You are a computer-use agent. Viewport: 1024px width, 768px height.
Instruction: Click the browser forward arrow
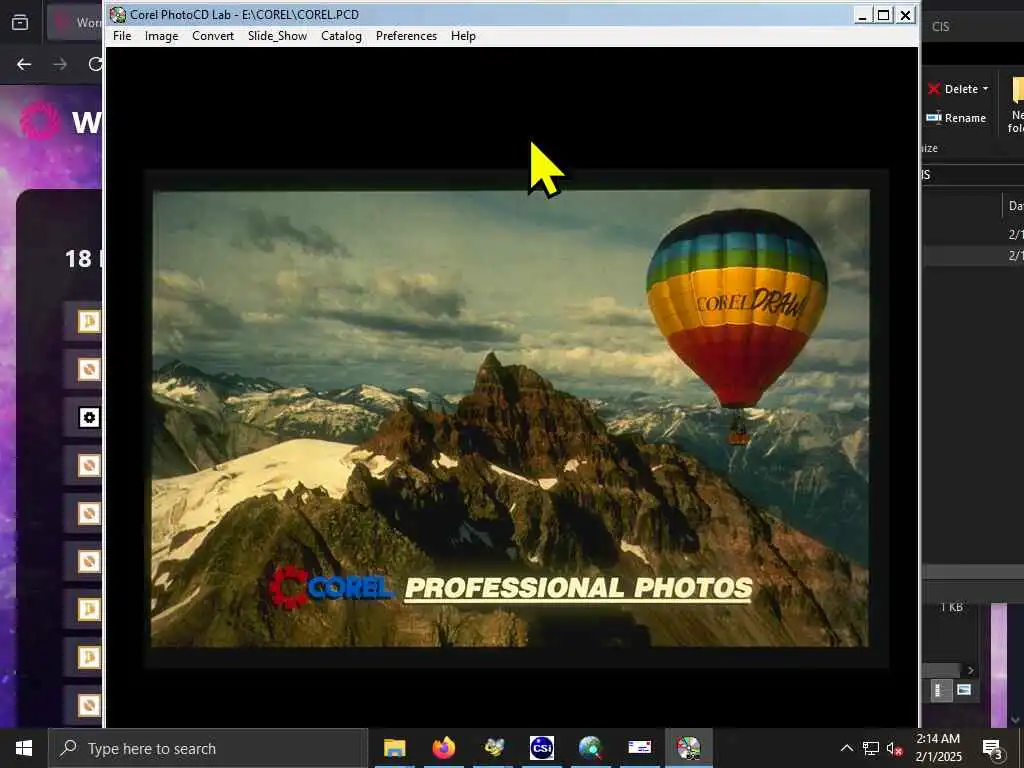coord(60,64)
